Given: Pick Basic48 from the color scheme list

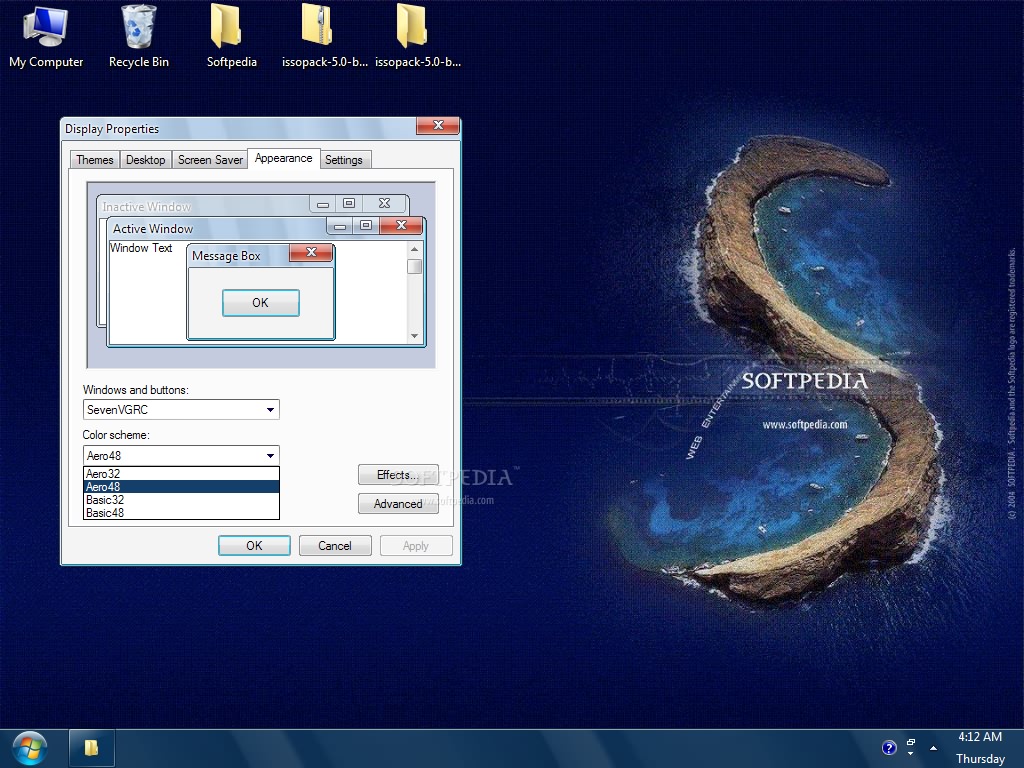Looking at the screenshot, I should 182,513.
